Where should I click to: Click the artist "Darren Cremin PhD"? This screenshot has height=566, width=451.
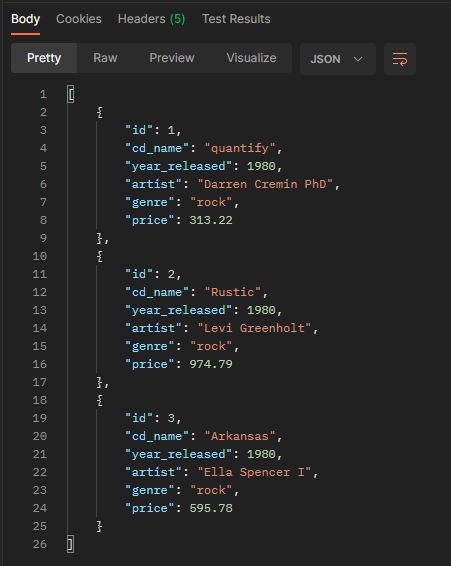265,184
